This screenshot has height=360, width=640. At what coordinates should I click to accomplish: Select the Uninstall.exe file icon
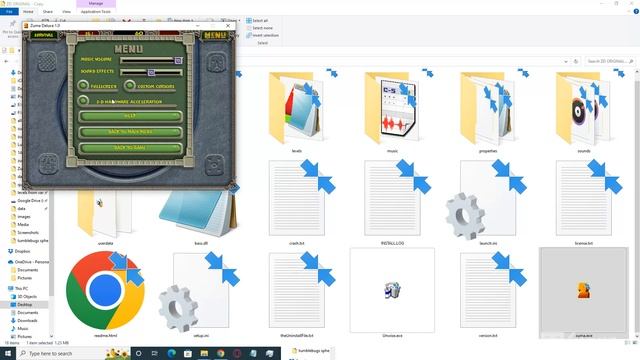(x=392, y=290)
